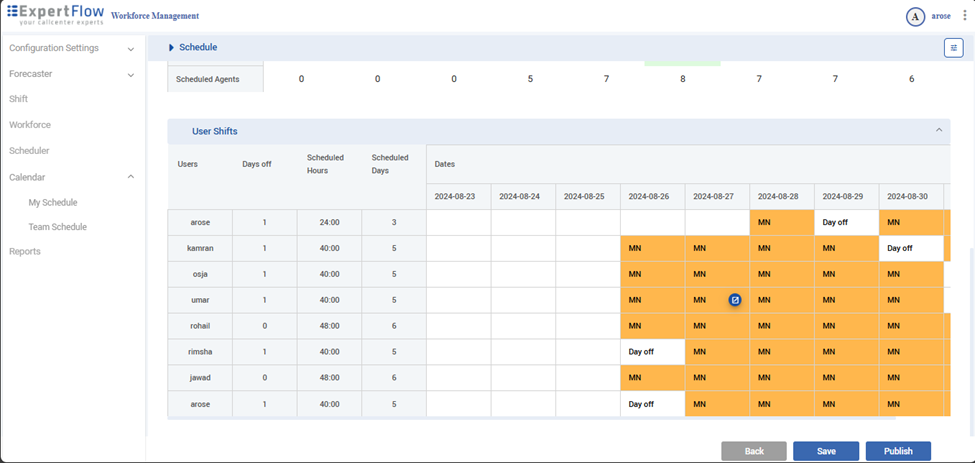Expand Configuration Settings in sidebar
Screen dimensions: 975x463
click(131, 48)
